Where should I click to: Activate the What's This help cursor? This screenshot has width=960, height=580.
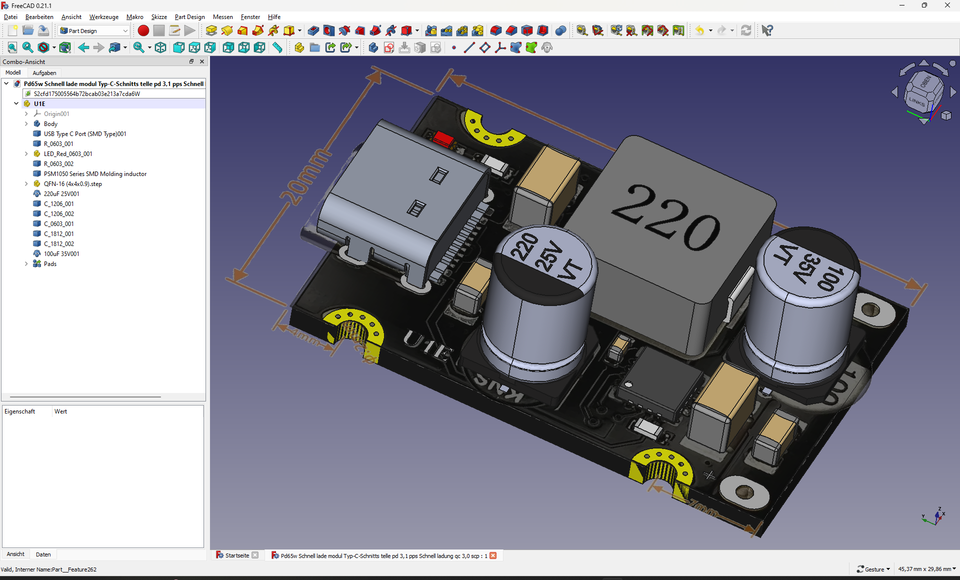(x=766, y=31)
